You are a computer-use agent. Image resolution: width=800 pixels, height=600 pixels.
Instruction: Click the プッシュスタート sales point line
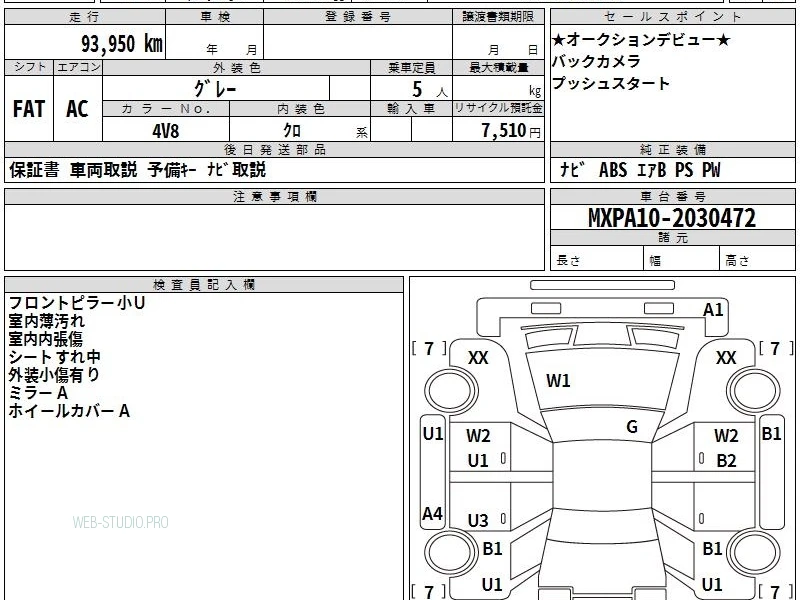click(611, 83)
